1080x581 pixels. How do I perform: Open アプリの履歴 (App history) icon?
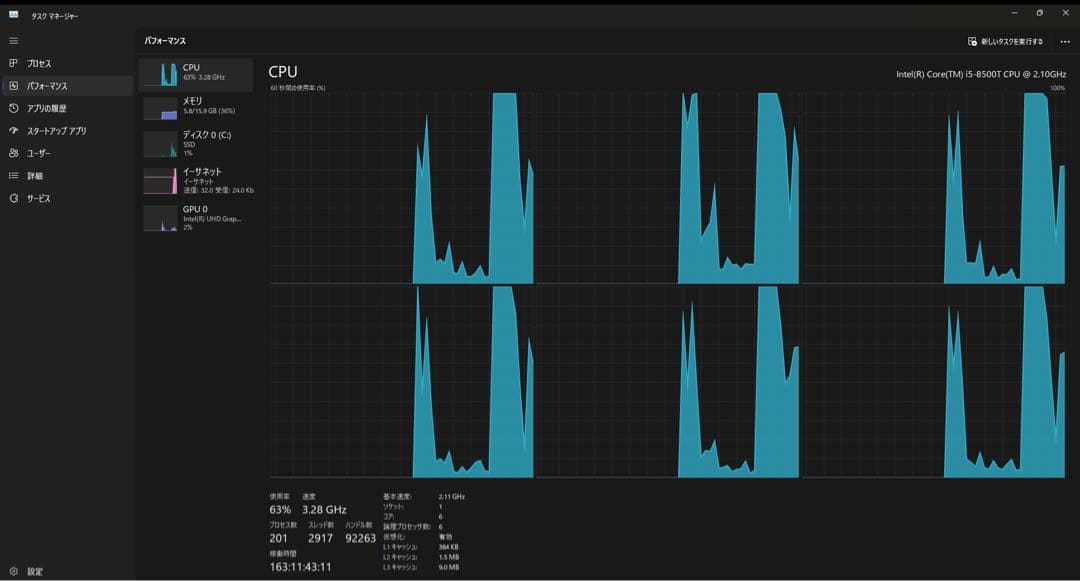[x=14, y=108]
